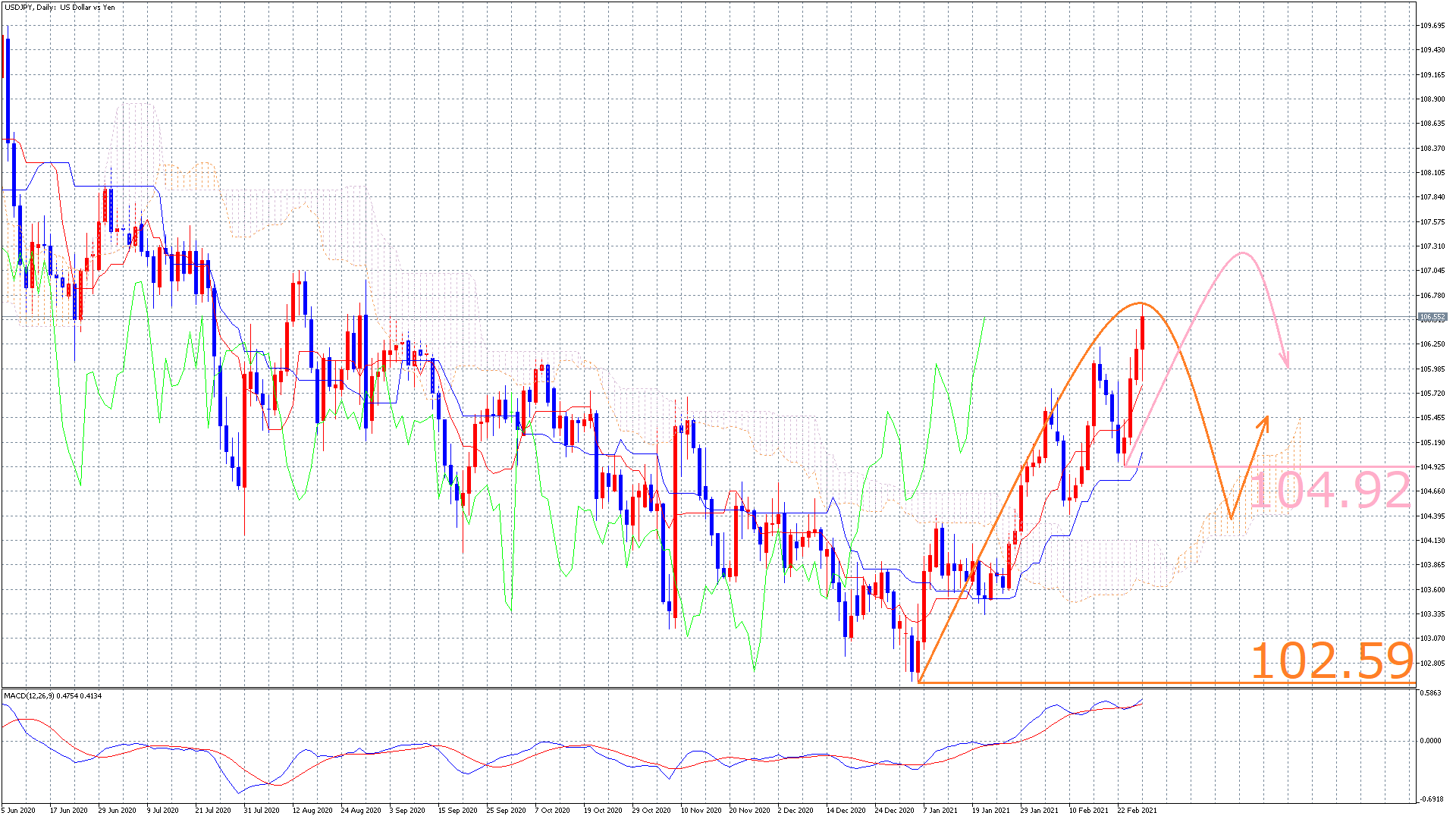Click the 0.5863 MACD scale value

pos(1430,693)
